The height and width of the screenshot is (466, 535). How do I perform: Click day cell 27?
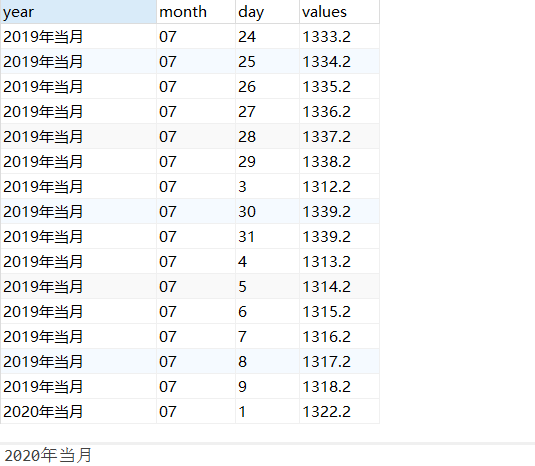pos(268,112)
